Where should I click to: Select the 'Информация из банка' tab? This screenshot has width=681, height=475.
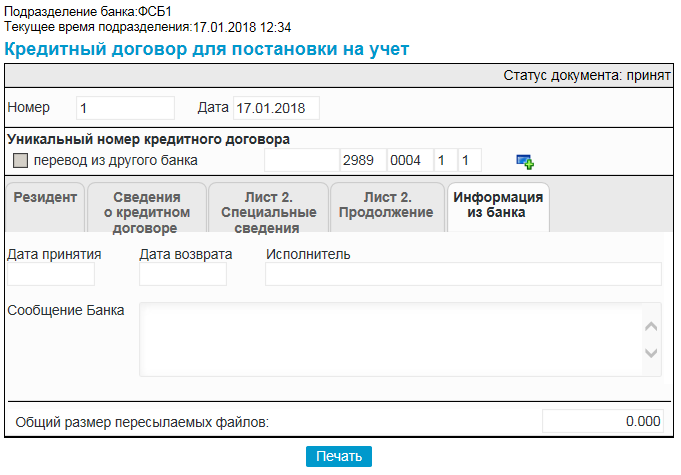pyautogui.click(x=498, y=207)
